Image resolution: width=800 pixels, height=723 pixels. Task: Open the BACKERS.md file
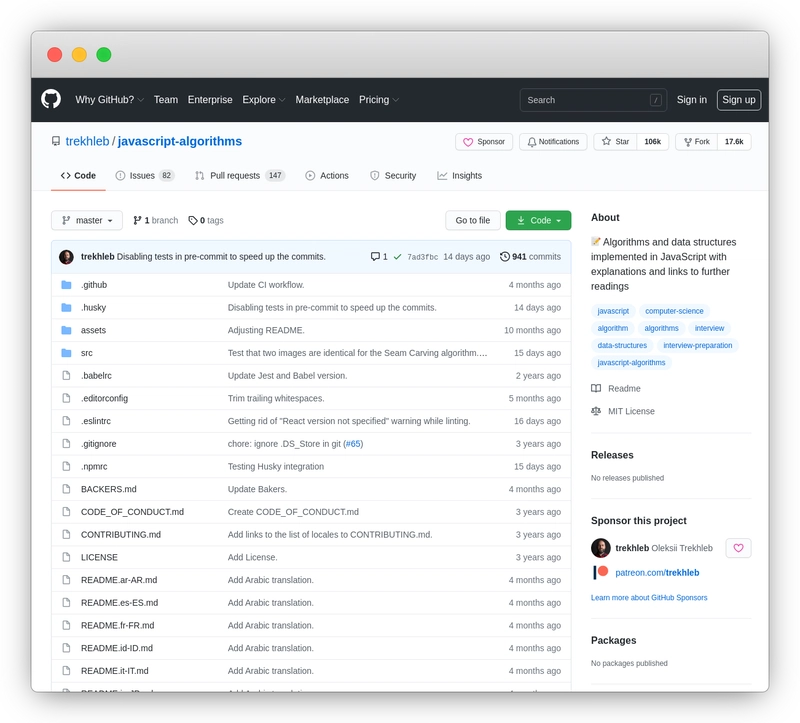coord(109,489)
